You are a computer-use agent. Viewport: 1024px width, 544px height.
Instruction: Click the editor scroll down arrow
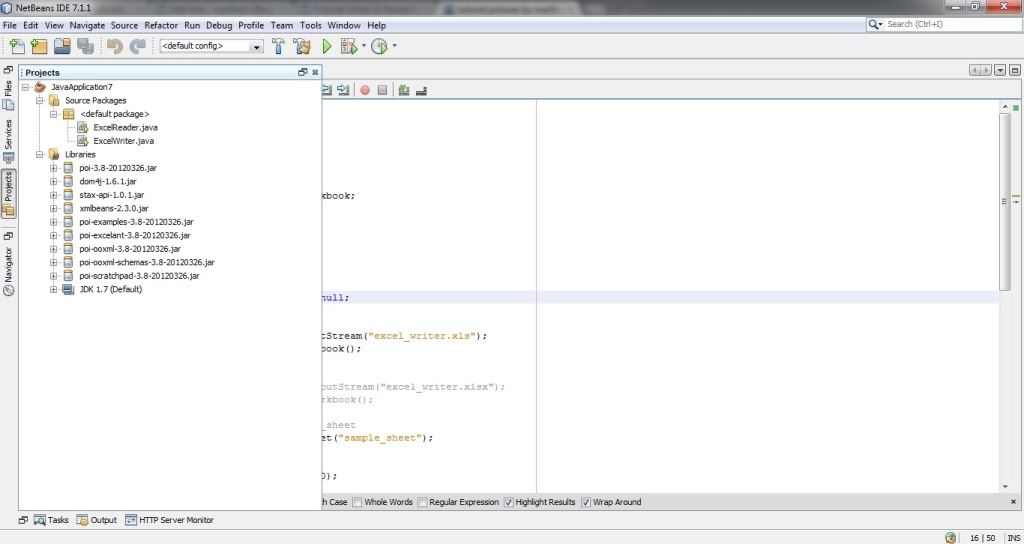click(x=1005, y=487)
